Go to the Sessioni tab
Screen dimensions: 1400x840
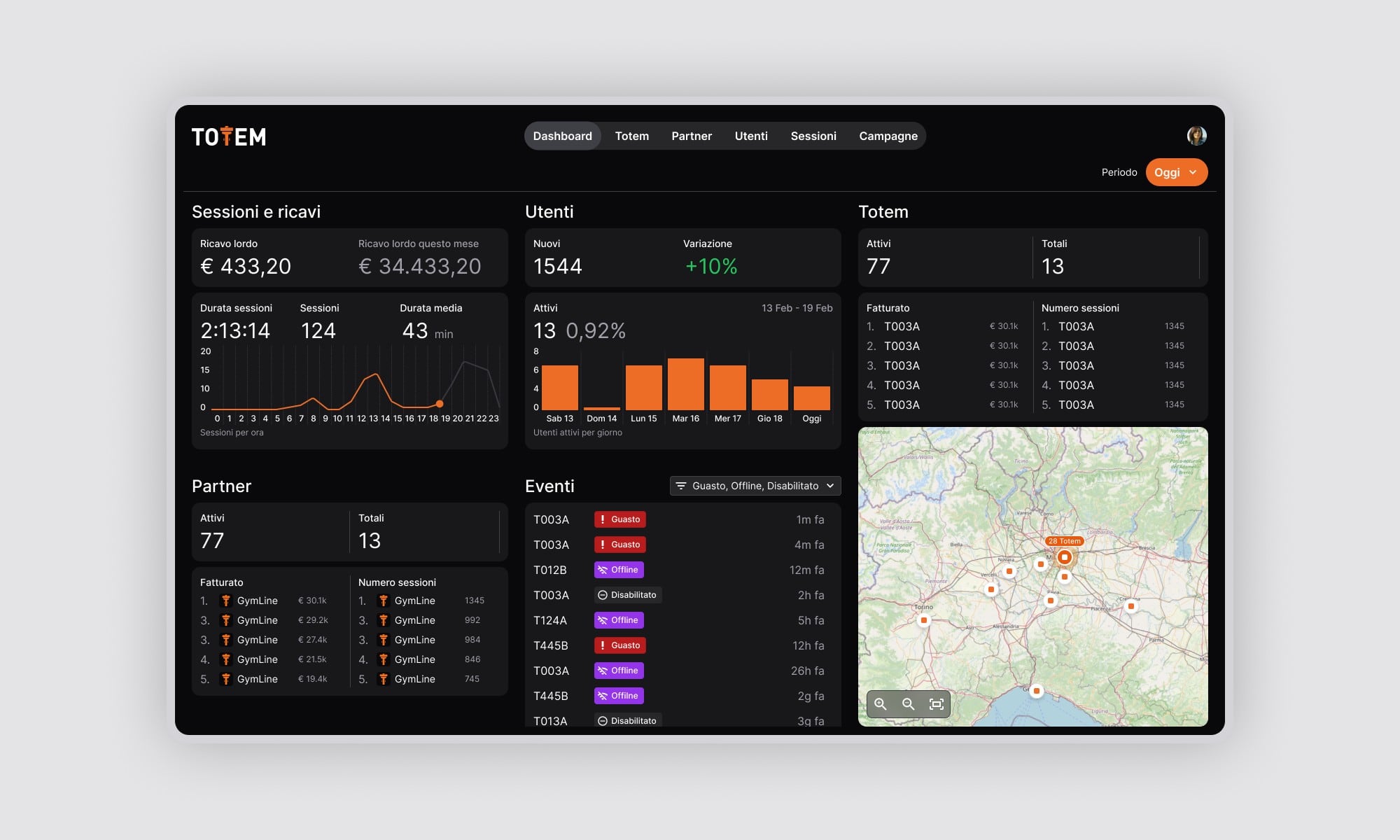[x=813, y=136]
